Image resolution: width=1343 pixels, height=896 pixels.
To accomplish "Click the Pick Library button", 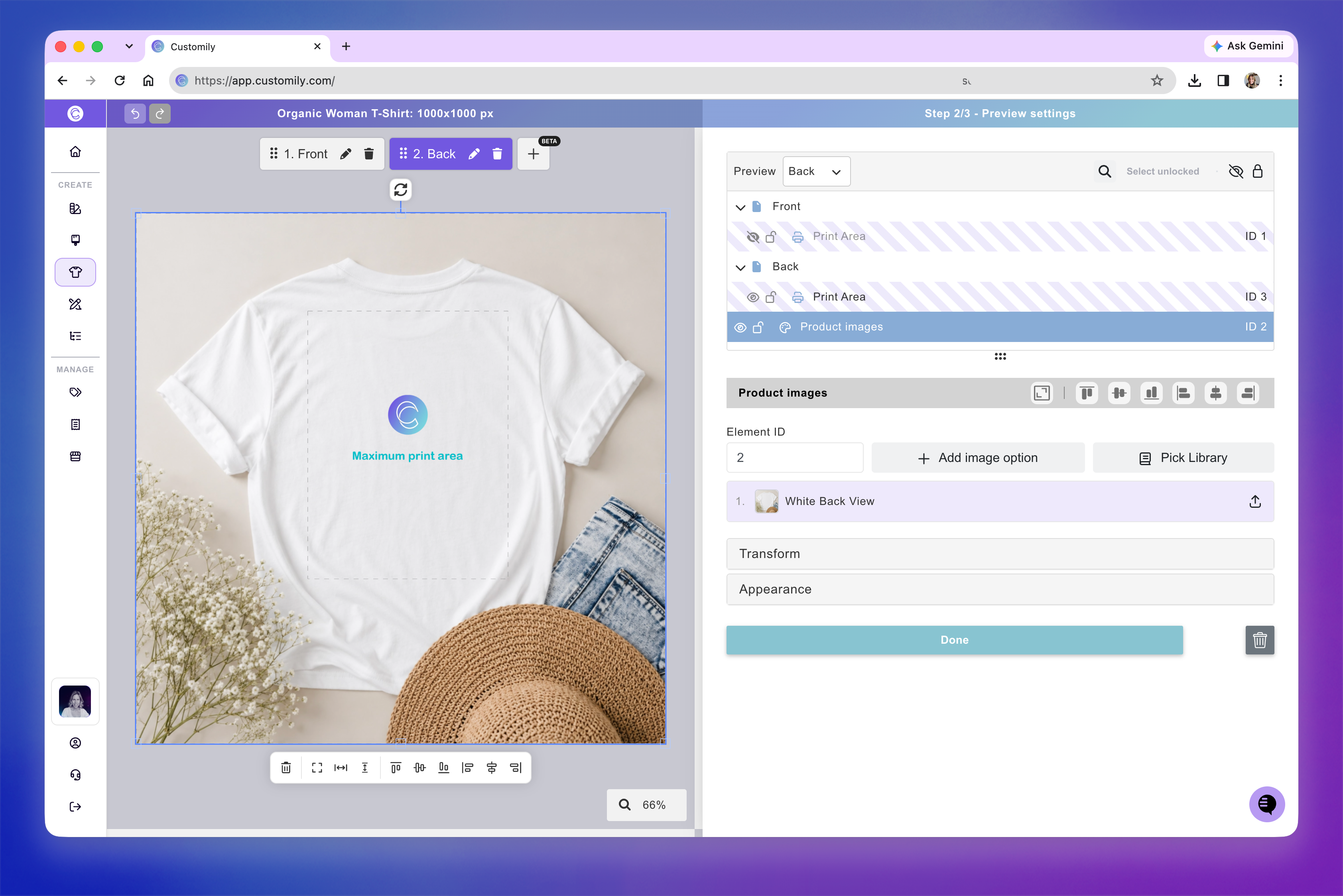I will click(x=1183, y=458).
